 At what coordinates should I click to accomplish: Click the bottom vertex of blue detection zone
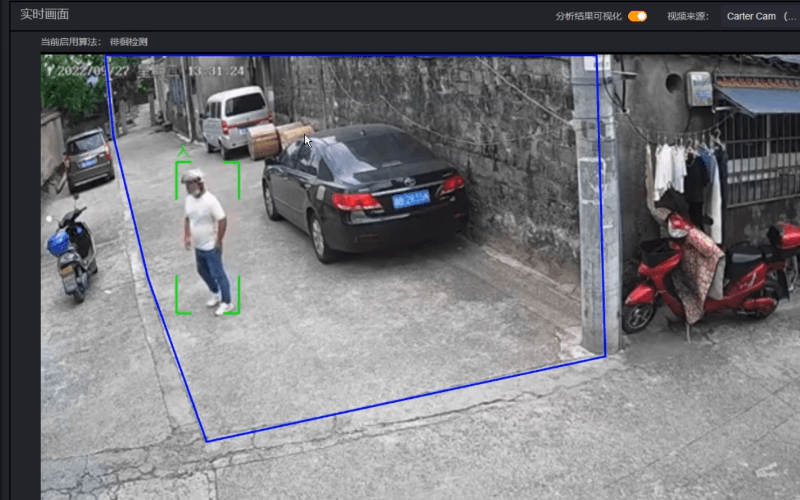[x=207, y=440]
